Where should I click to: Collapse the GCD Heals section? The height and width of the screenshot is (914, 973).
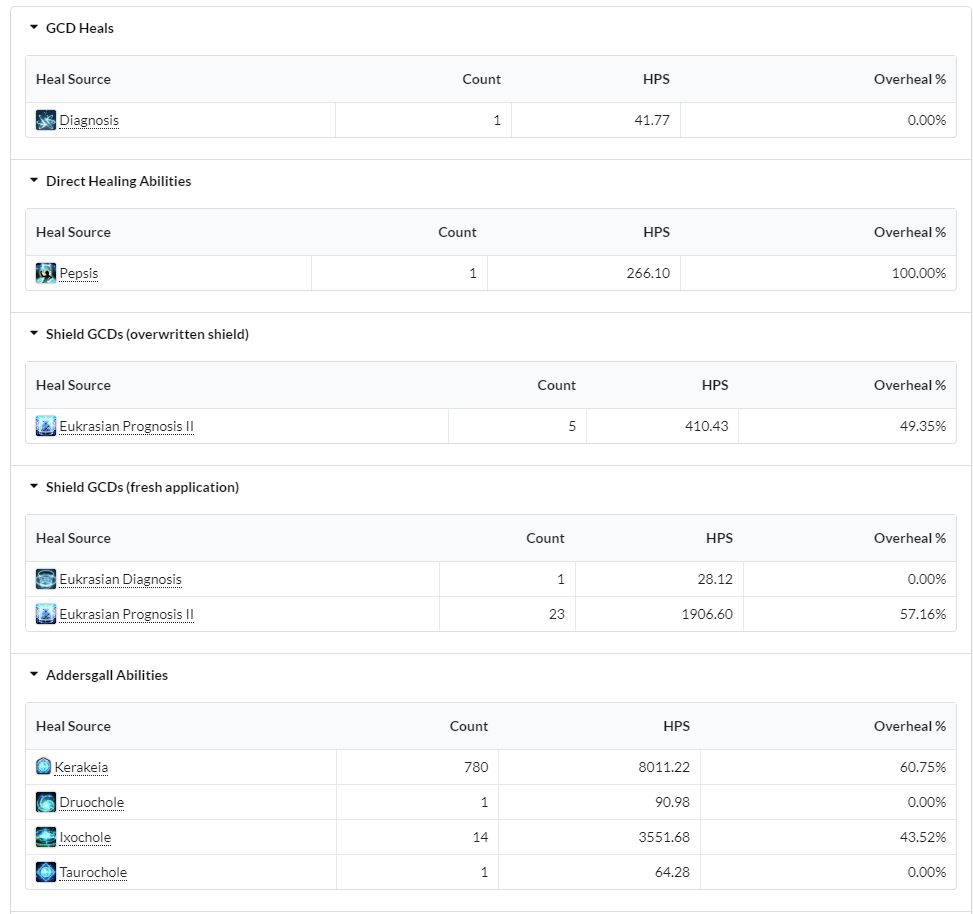(x=34, y=27)
